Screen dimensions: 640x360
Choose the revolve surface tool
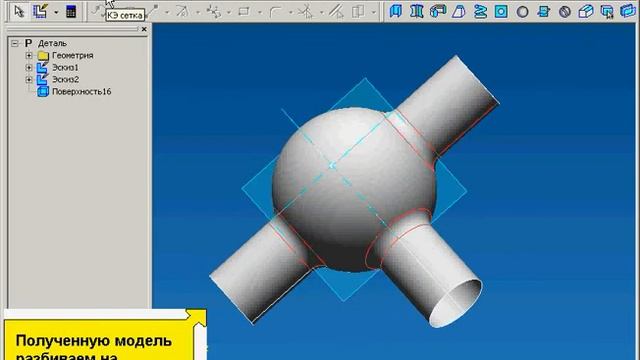click(x=417, y=11)
